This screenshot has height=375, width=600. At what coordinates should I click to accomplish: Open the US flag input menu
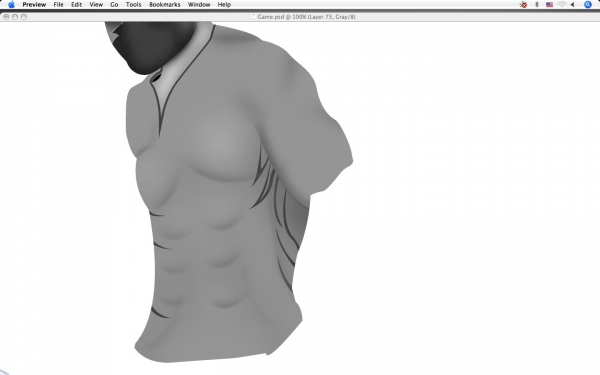click(x=549, y=5)
